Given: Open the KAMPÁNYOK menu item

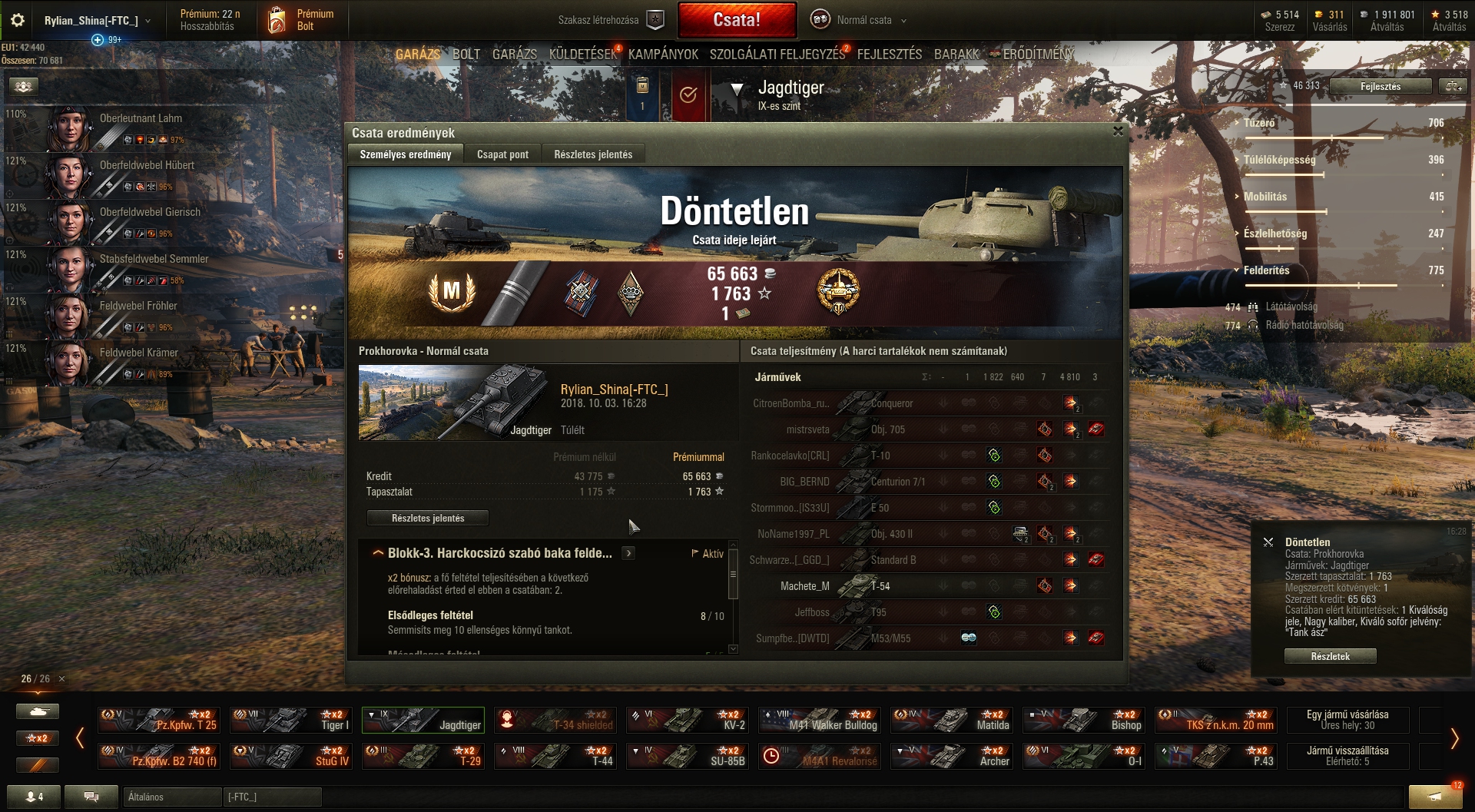Looking at the screenshot, I should tap(663, 55).
